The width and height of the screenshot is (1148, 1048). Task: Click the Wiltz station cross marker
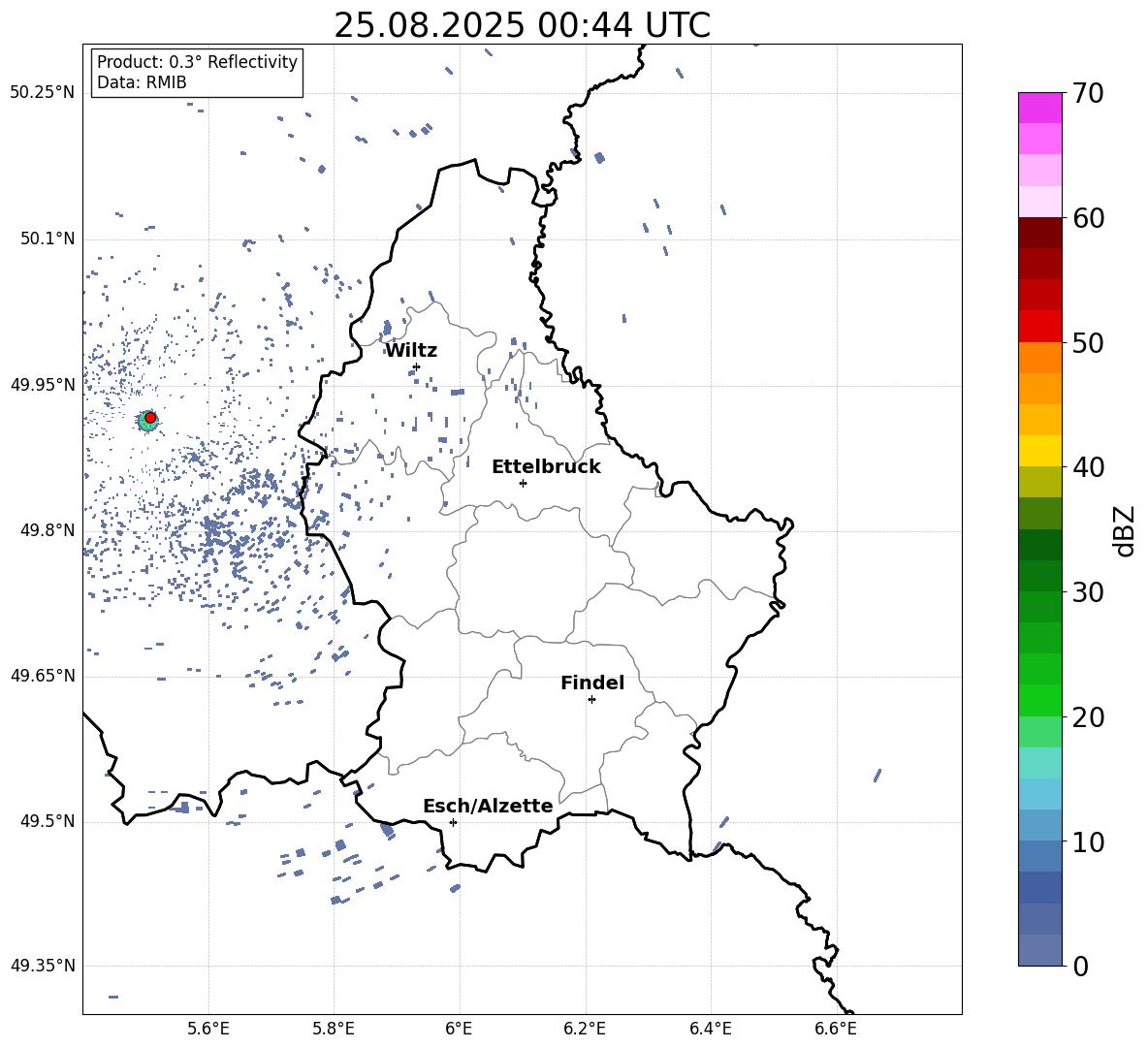pos(417,366)
